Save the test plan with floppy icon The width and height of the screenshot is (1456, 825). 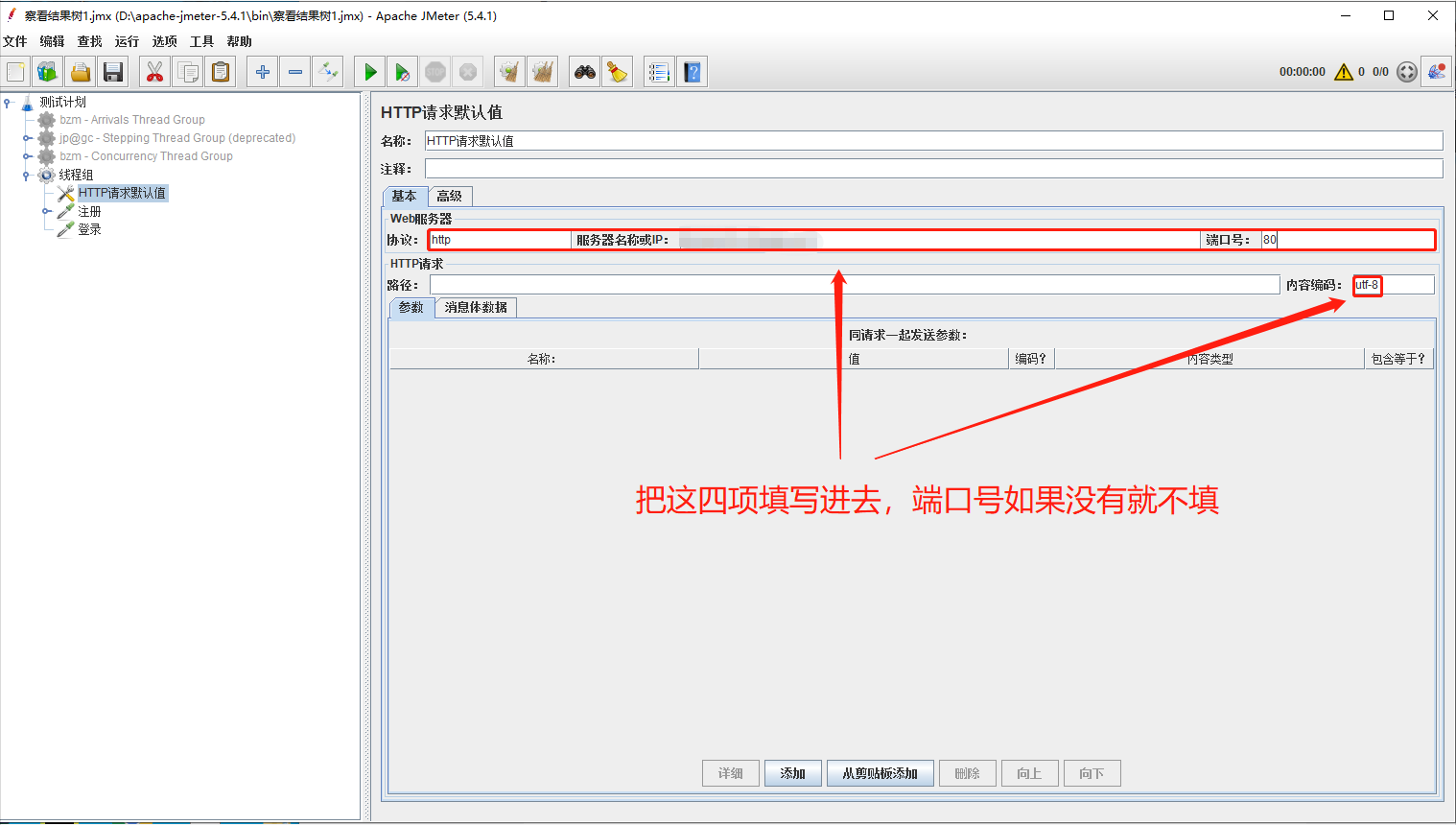tap(113, 72)
